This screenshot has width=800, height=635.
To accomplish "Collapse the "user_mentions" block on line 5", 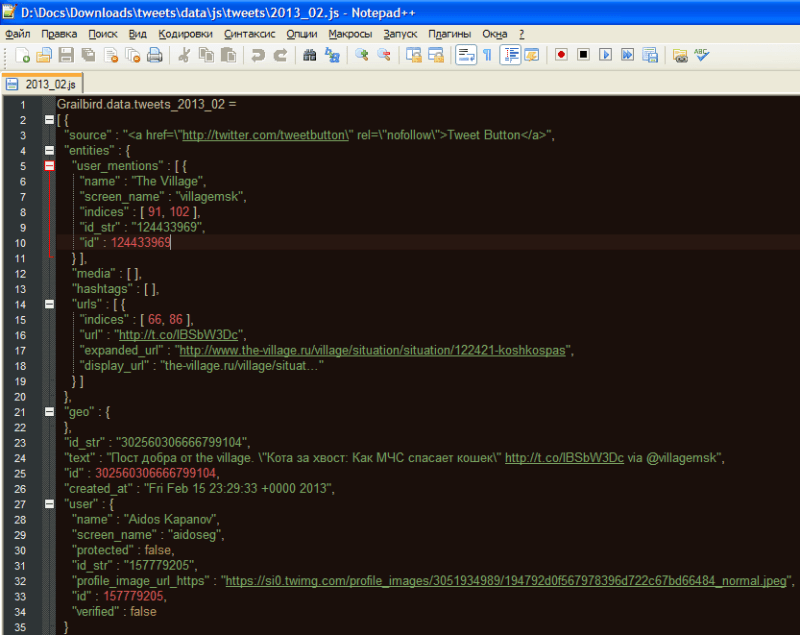I will coord(49,166).
